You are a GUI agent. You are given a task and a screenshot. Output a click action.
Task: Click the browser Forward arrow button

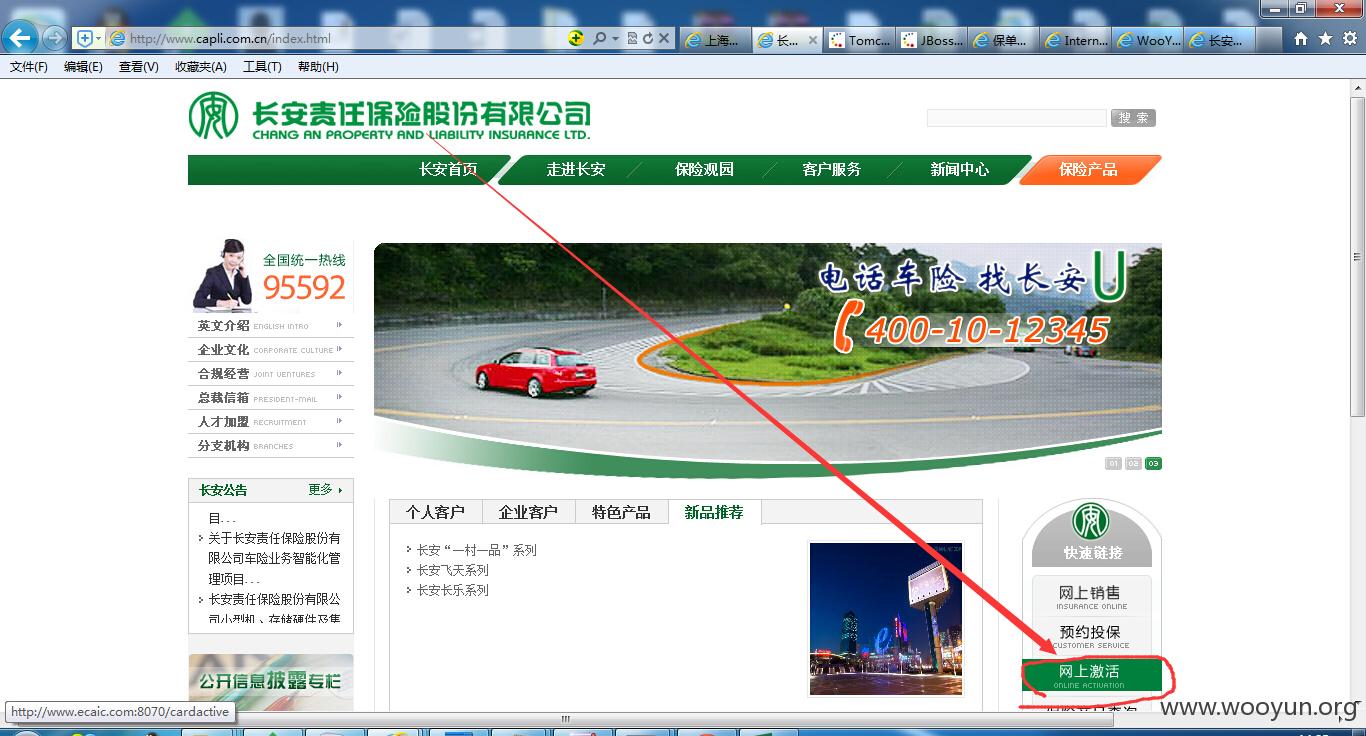click(x=54, y=39)
